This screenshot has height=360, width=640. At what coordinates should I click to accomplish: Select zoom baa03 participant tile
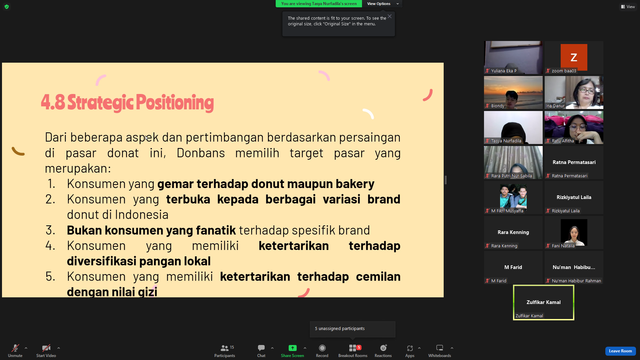[x=574, y=57]
